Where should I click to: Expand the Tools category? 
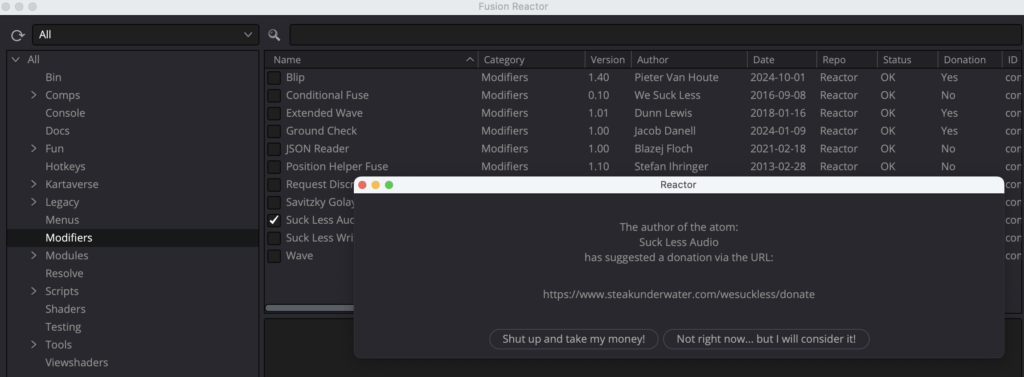33,345
